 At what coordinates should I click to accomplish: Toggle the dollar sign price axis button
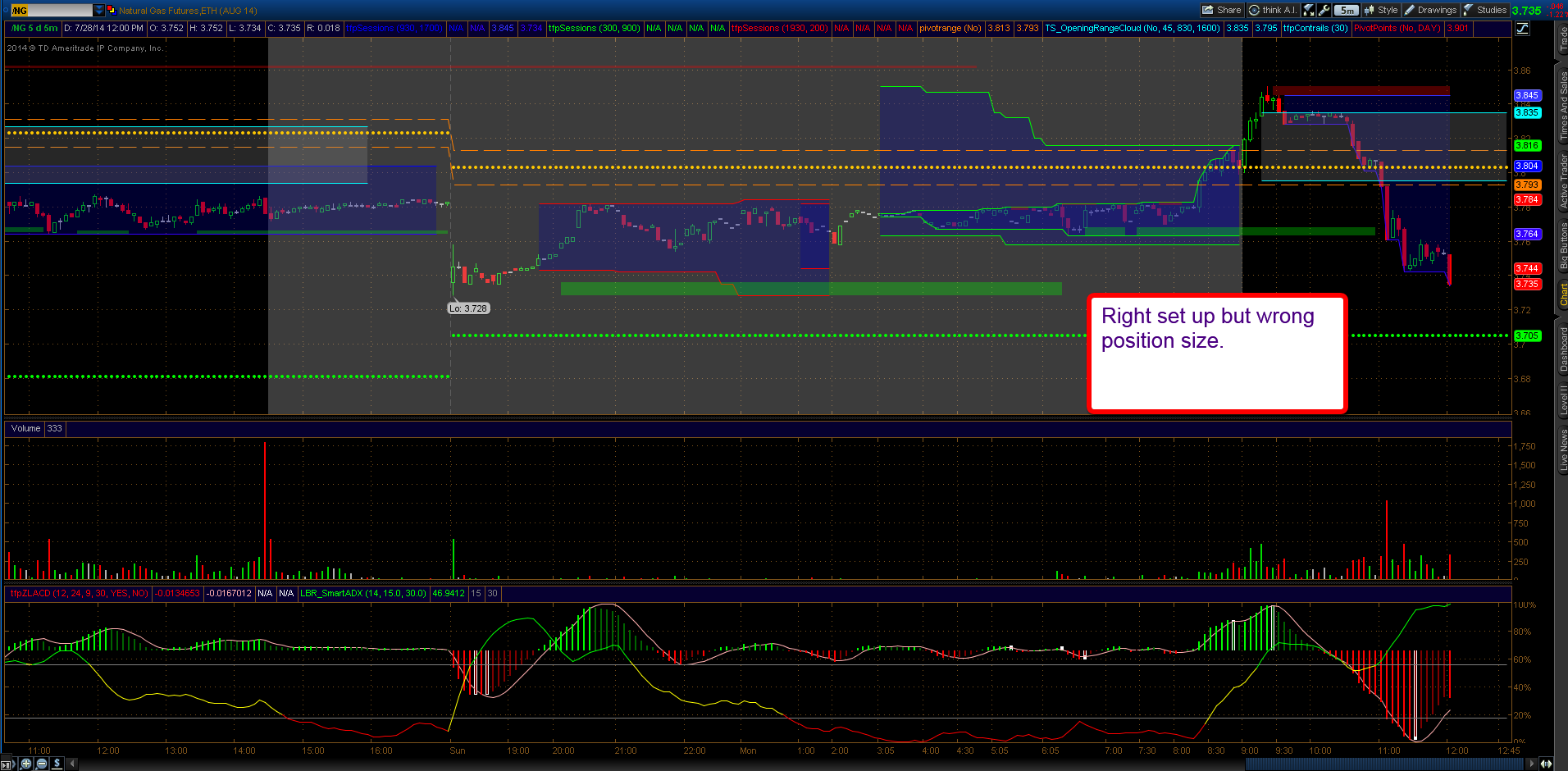pos(57,764)
